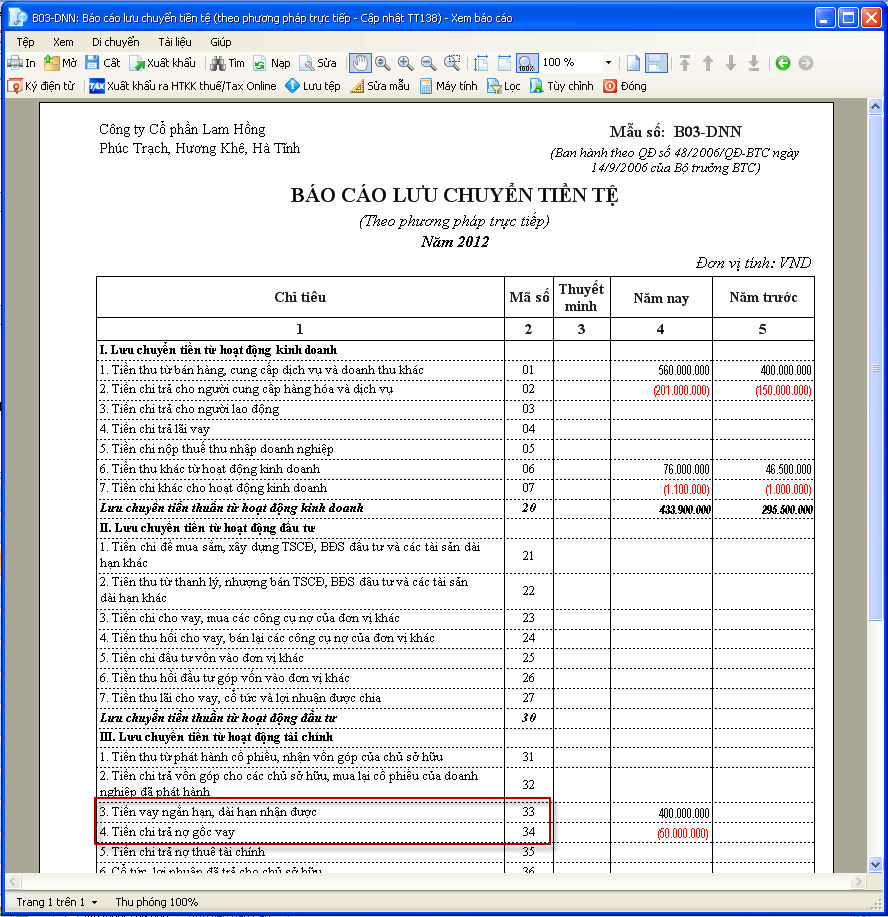Viewport: 888px width, 917px height.
Task: Click the green back navigation arrow
Action: click(x=783, y=63)
